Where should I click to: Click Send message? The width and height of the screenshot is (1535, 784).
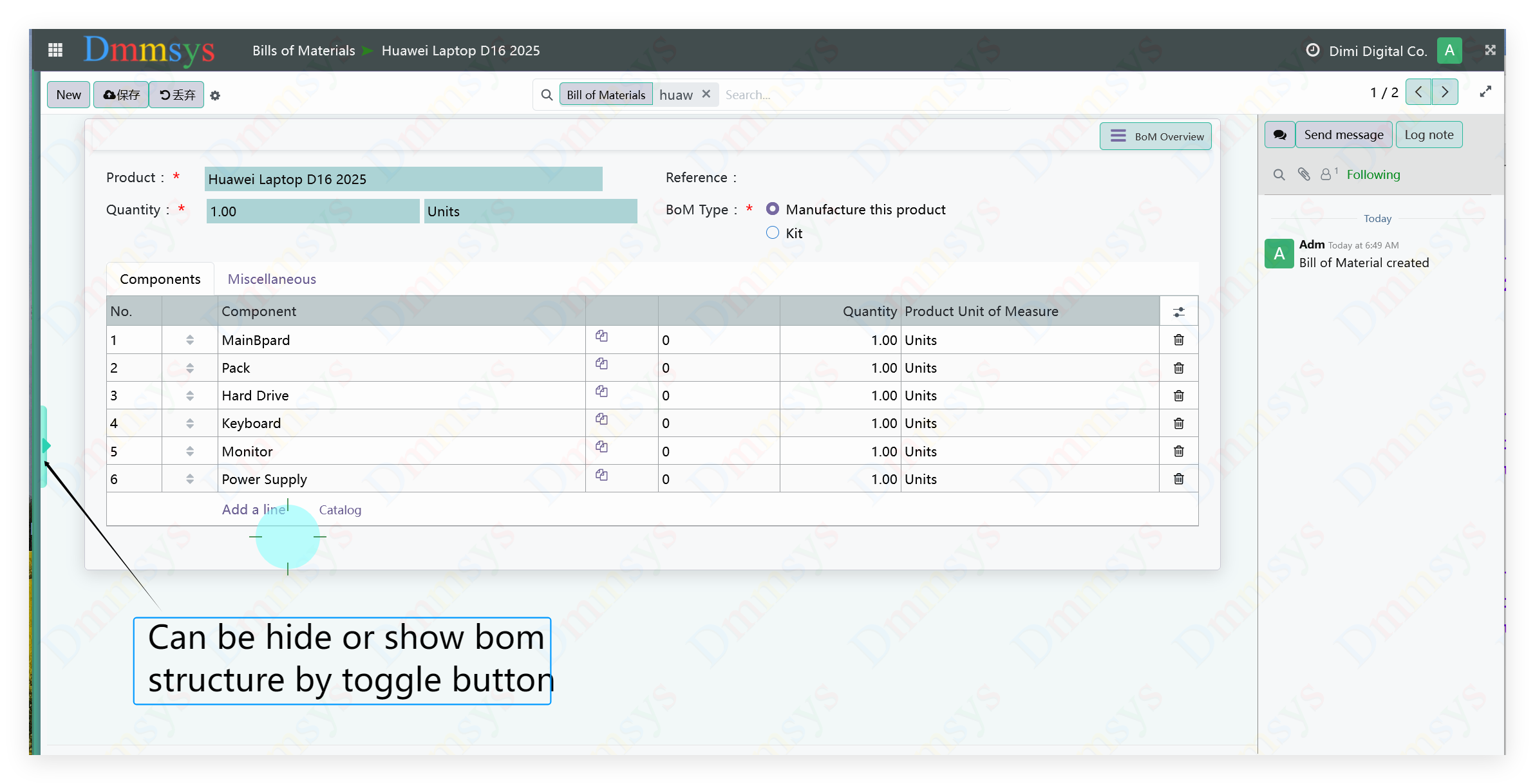(x=1344, y=135)
